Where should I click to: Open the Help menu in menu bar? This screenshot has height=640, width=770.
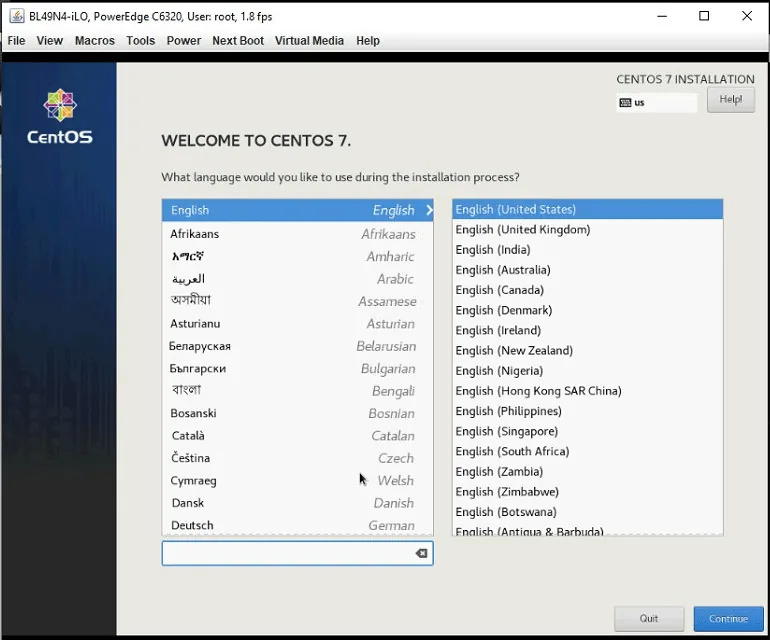pos(368,41)
